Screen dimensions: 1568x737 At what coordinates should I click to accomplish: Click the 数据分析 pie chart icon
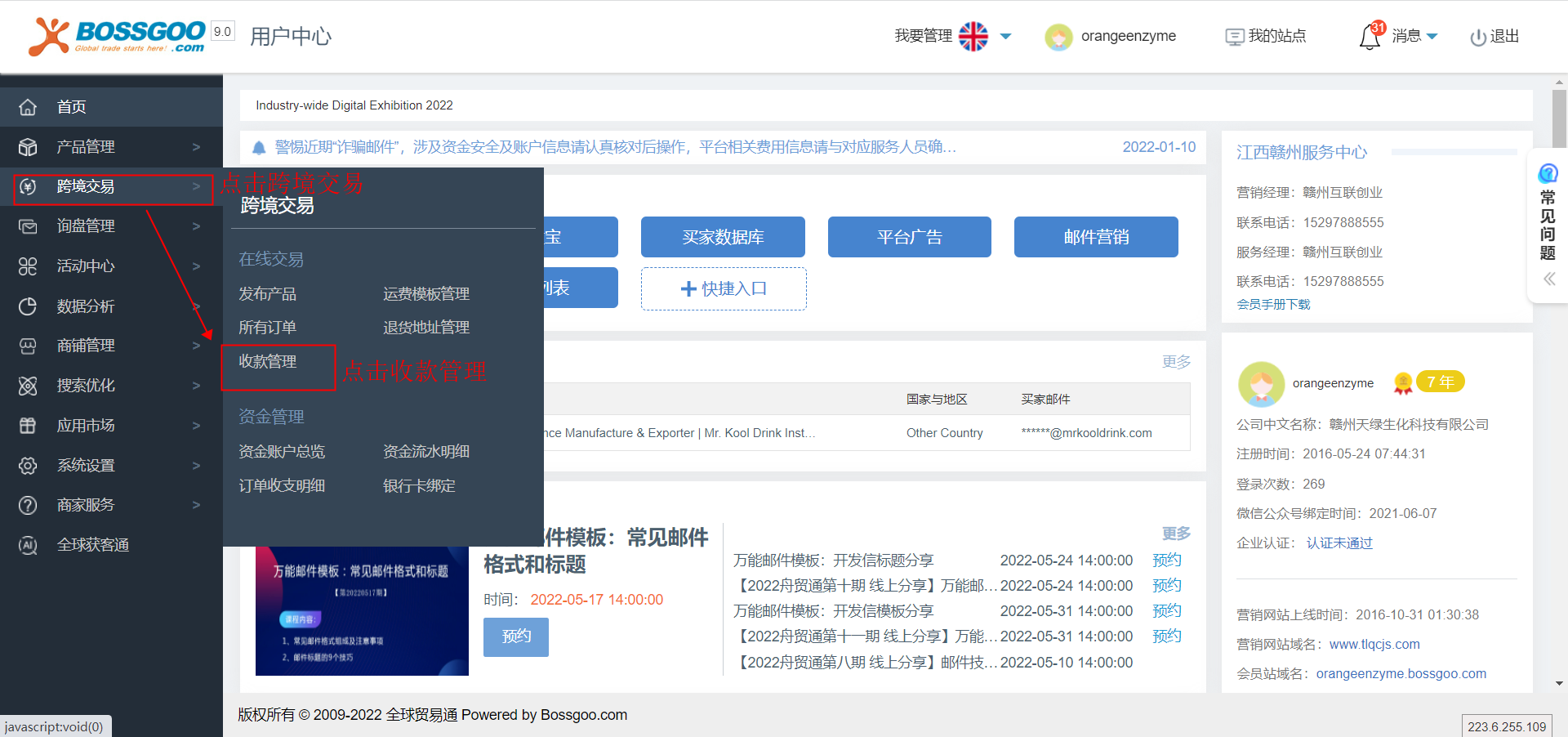pos(28,306)
